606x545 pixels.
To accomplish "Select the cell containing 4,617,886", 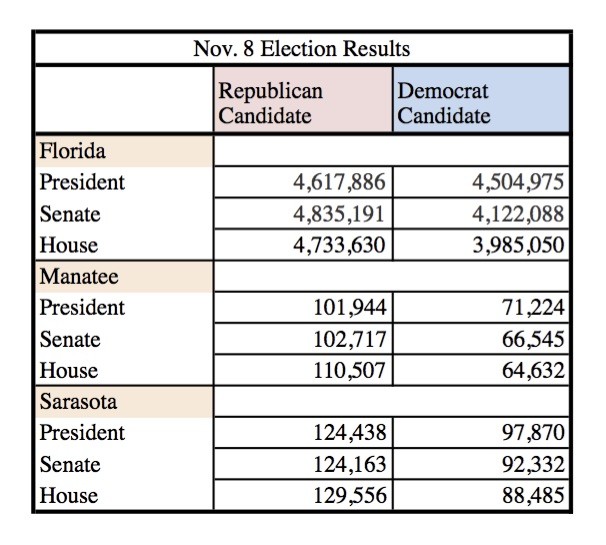I will tap(300, 183).
